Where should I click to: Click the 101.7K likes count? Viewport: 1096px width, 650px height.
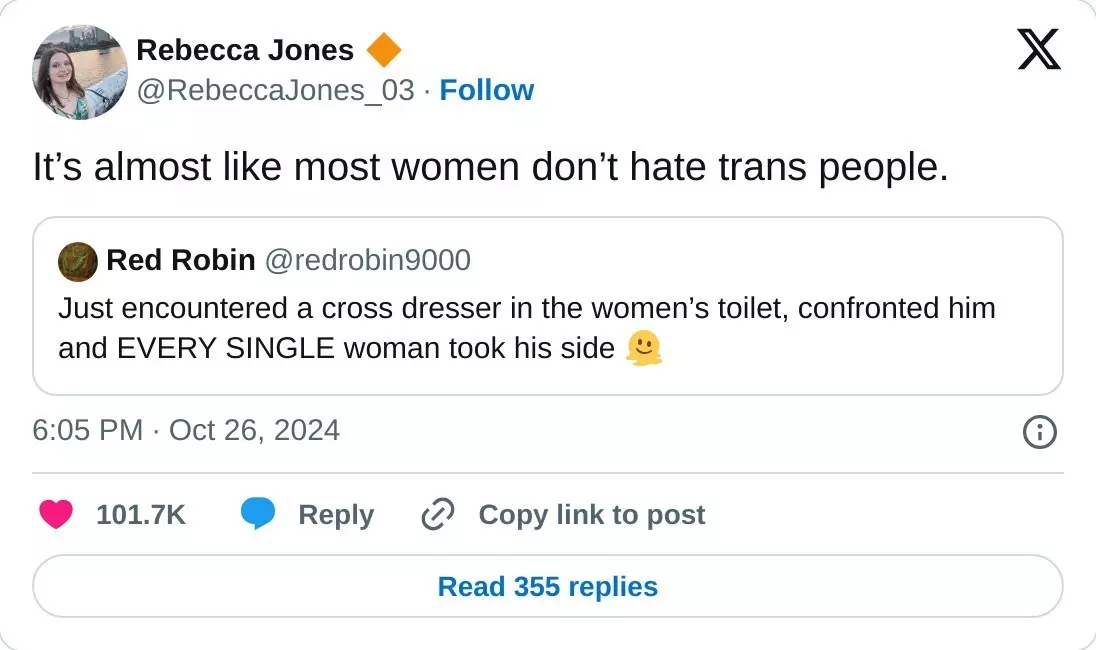[x=141, y=514]
